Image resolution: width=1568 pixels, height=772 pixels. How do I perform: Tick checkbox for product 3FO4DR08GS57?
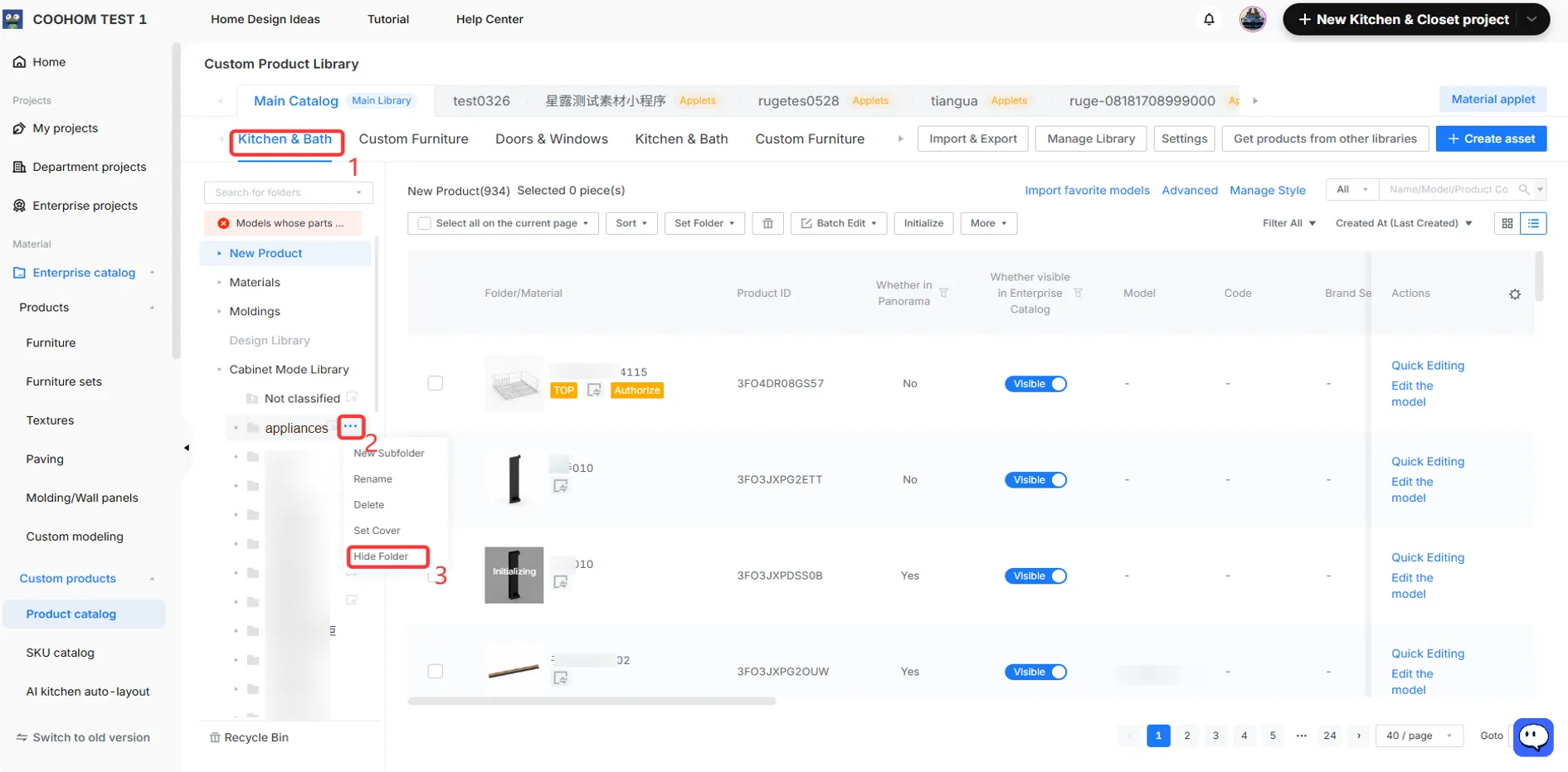pos(435,383)
